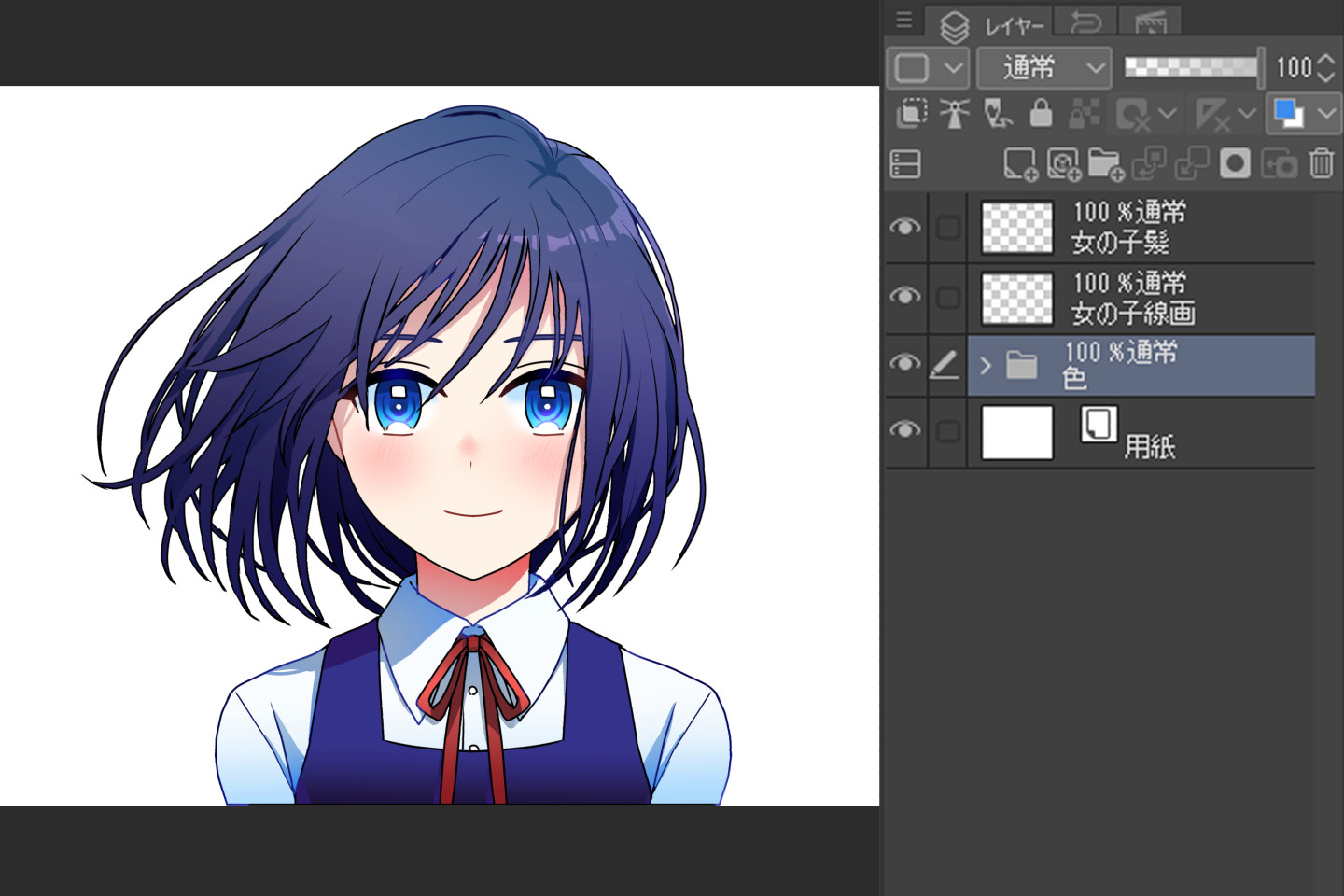Image resolution: width=1344 pixels, height=896 pixels.
Task: Select the clip to layer below icon
Action: pos(914,114)
